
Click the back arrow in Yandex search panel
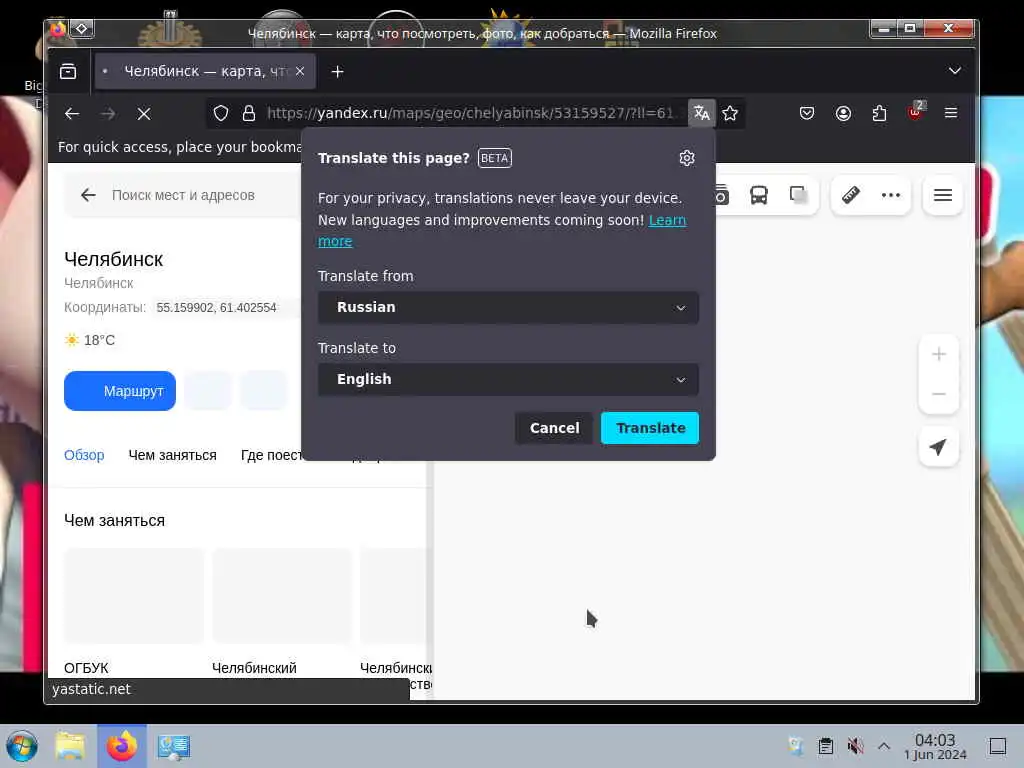(88, 195)
